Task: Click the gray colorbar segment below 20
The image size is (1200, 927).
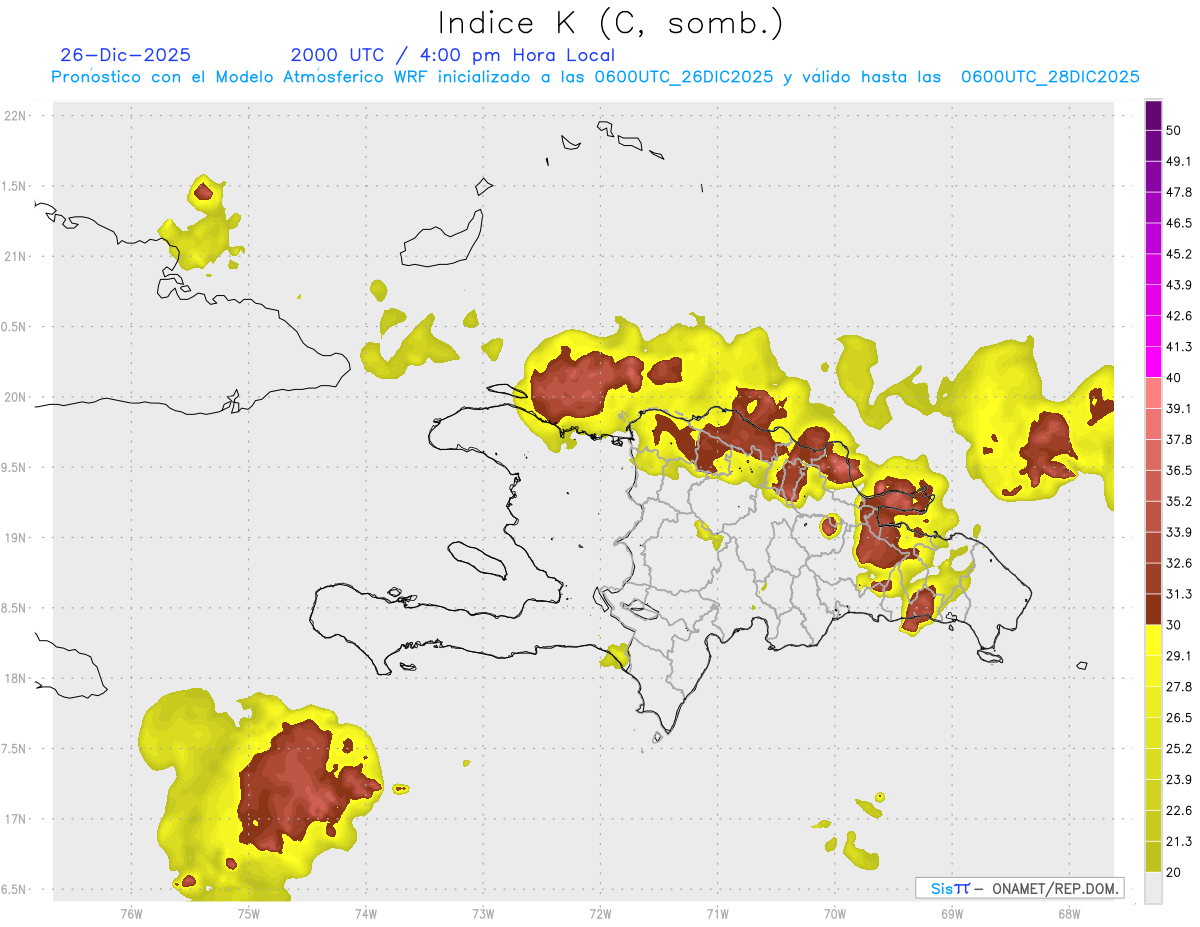Action: (1153, 888)
